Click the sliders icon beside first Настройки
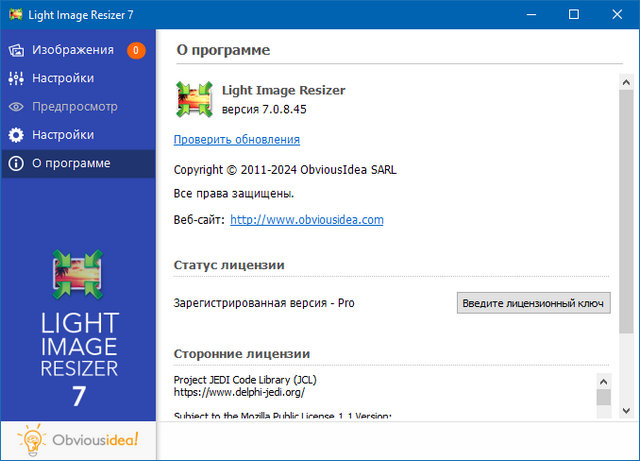 click(x=16, y=78)
